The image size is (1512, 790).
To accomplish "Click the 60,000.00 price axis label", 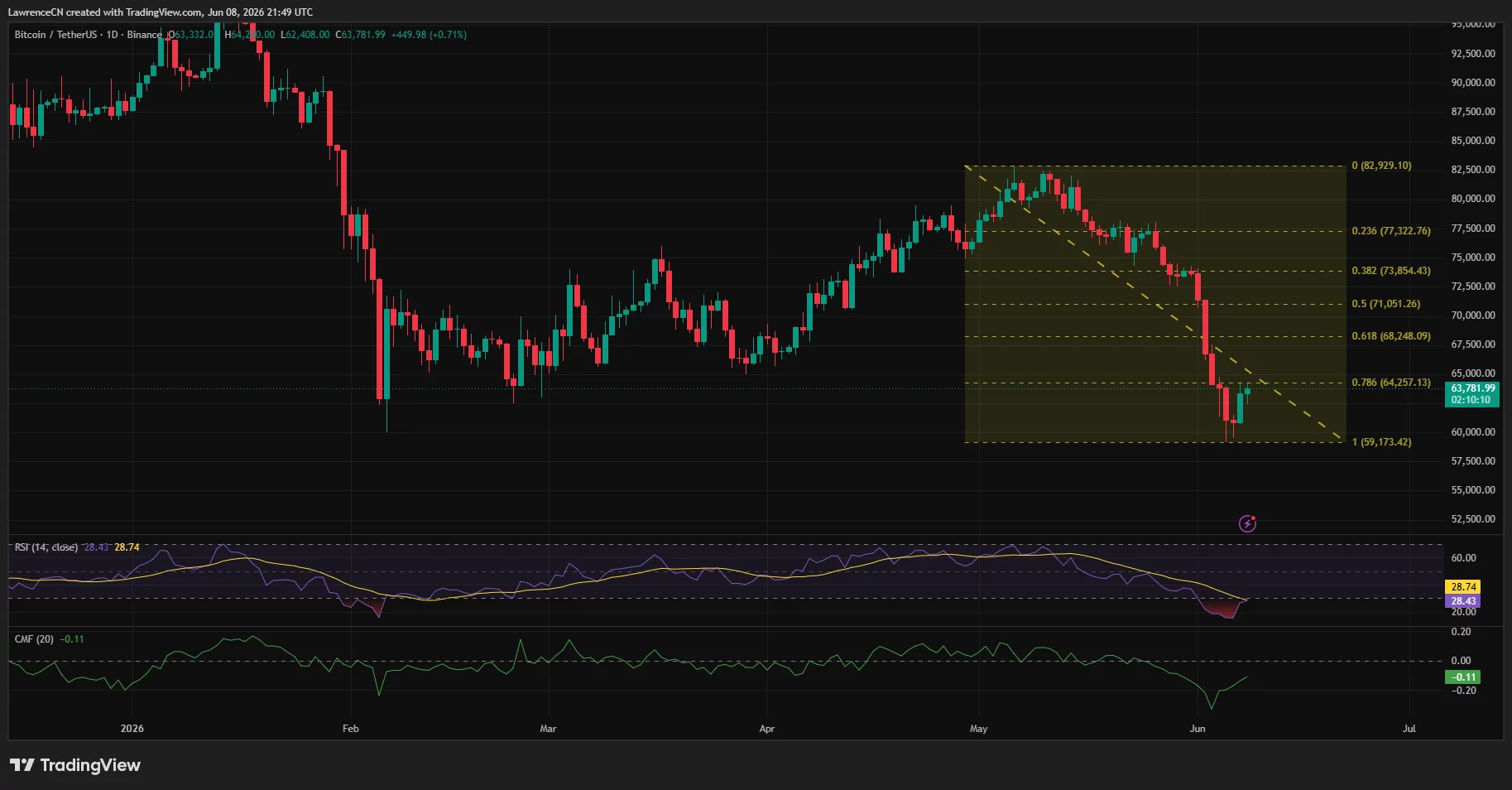I will point(1473,432).
